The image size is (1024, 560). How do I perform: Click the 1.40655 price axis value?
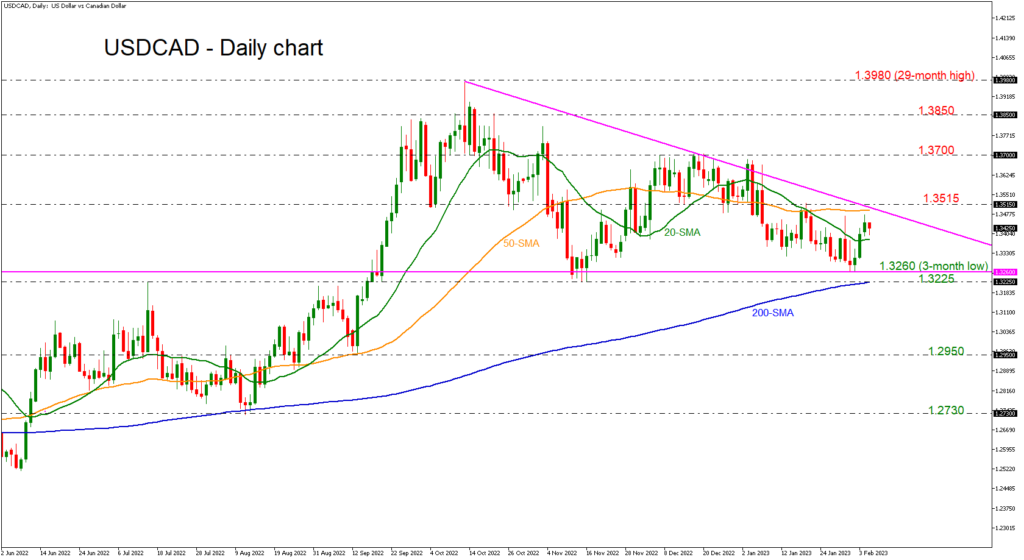pos(1005,57)
